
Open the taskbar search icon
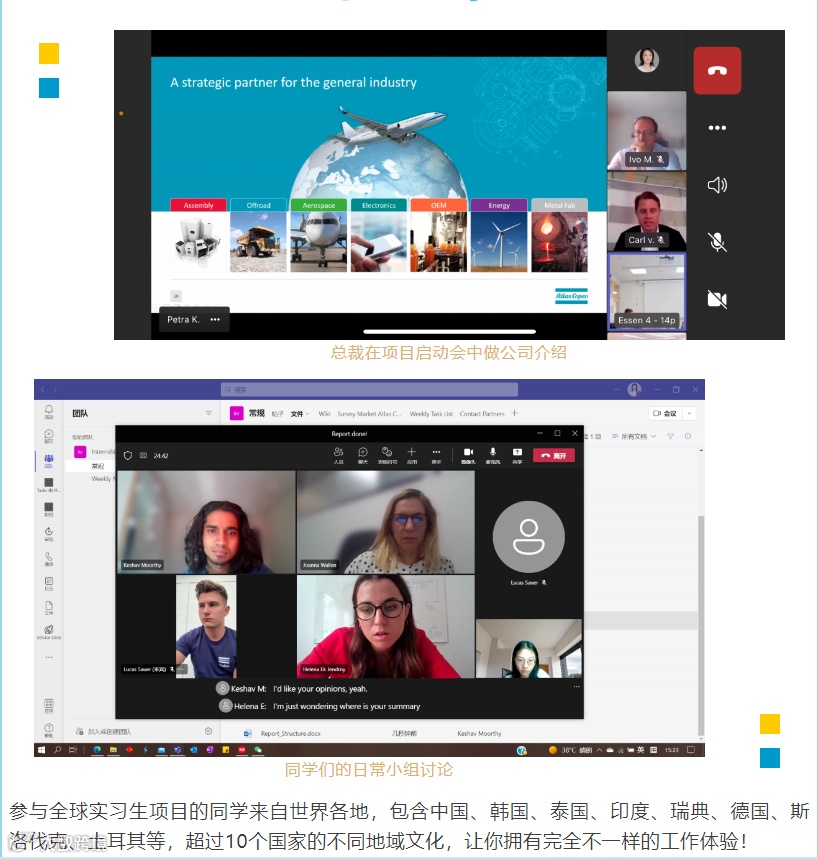57,750
